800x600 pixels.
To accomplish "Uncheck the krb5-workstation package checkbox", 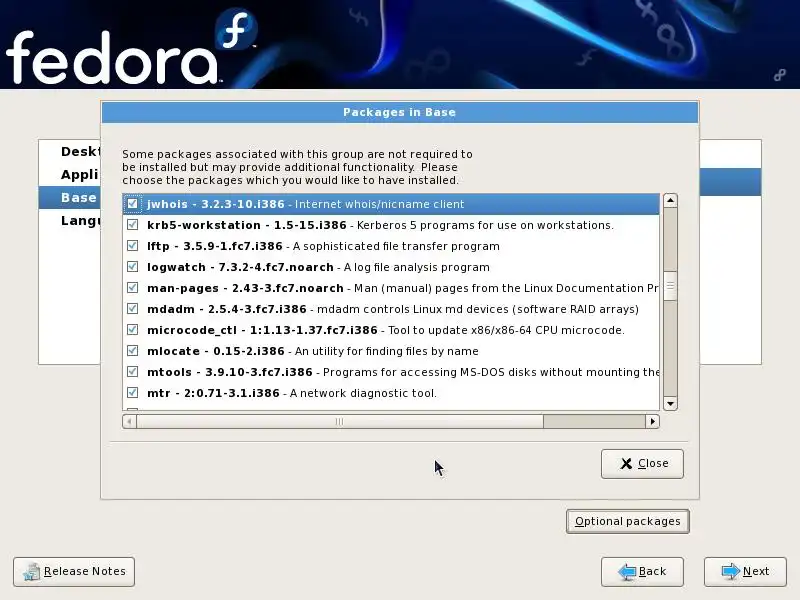I will tap(133, 224).
